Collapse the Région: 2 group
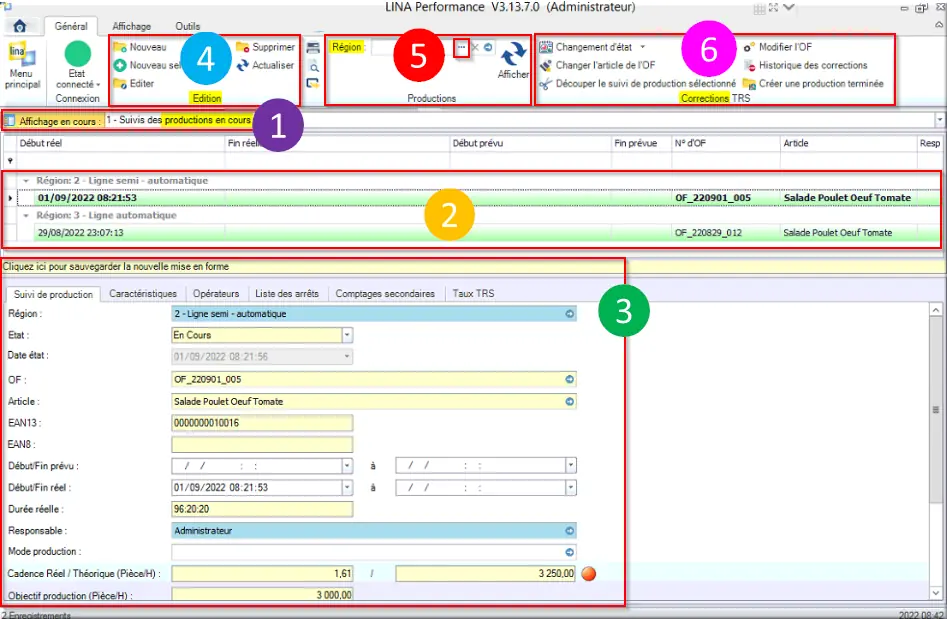Viewport: 947px width, 619px height. [x=26, y=181]
